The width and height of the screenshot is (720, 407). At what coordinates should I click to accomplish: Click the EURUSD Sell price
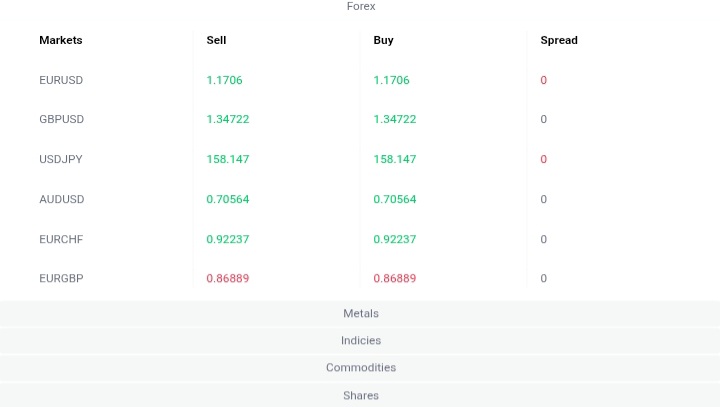224,80
